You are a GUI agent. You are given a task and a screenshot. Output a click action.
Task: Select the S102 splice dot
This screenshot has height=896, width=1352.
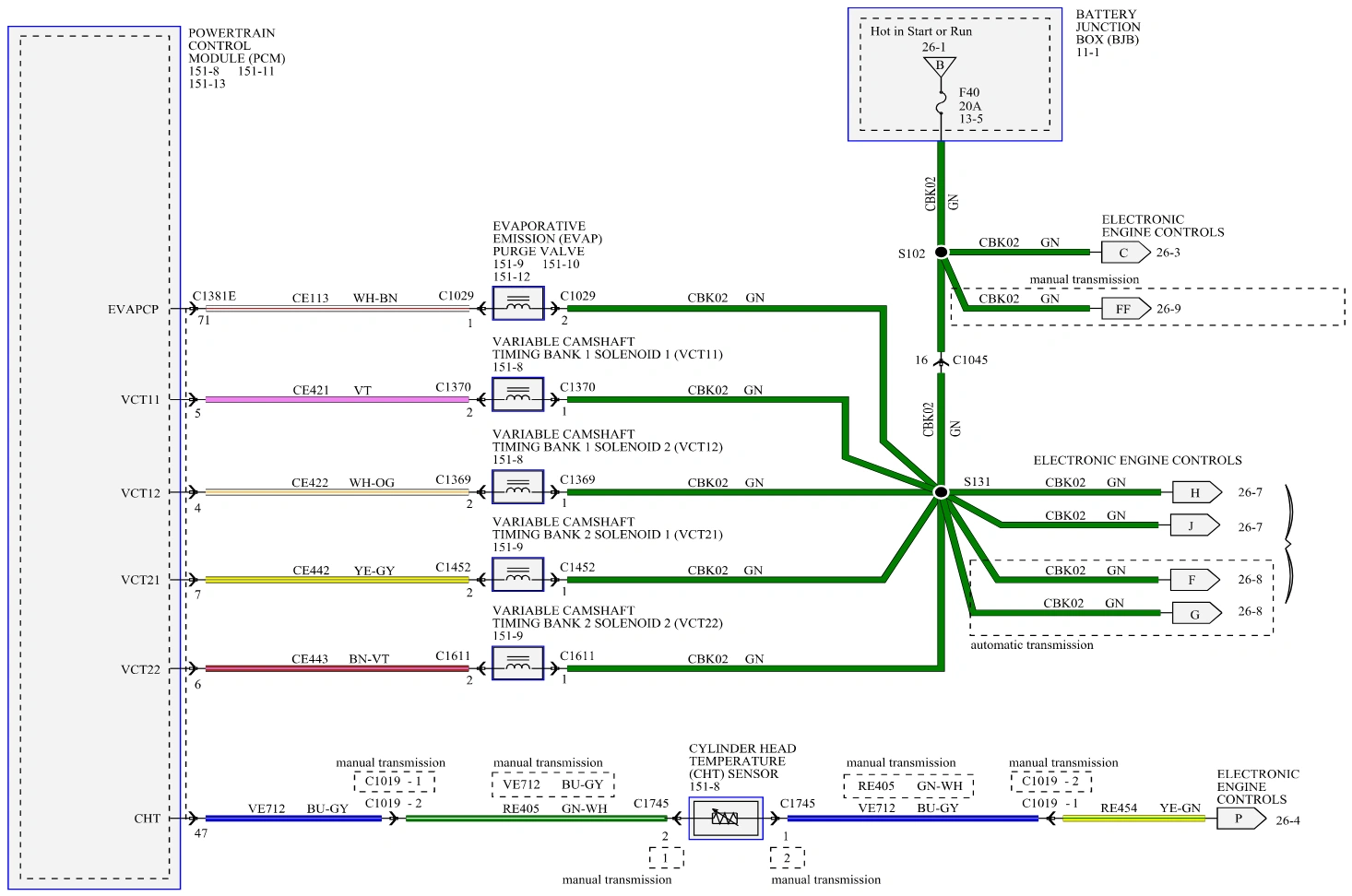coord(941,252)
